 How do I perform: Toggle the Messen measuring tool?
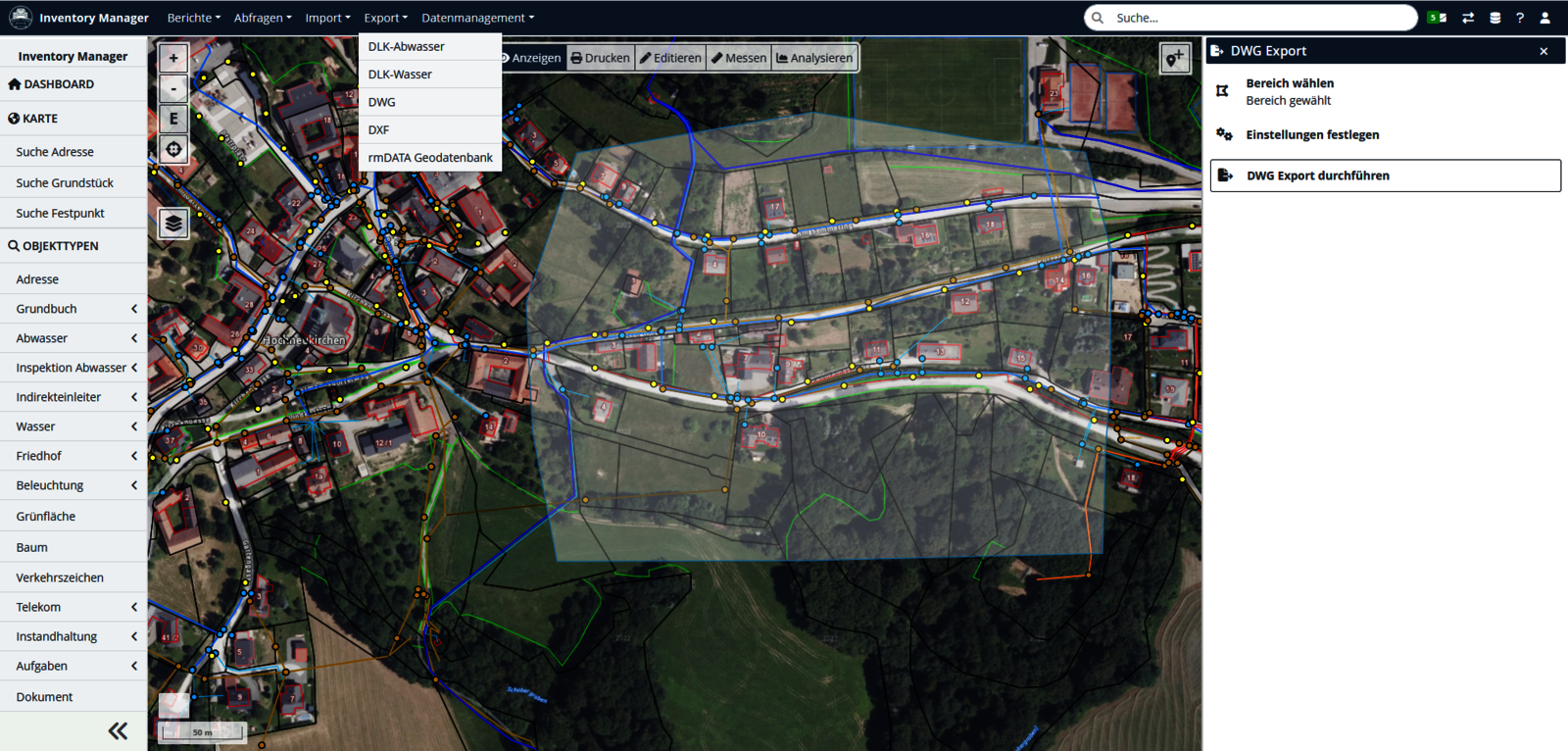[739, 58]
